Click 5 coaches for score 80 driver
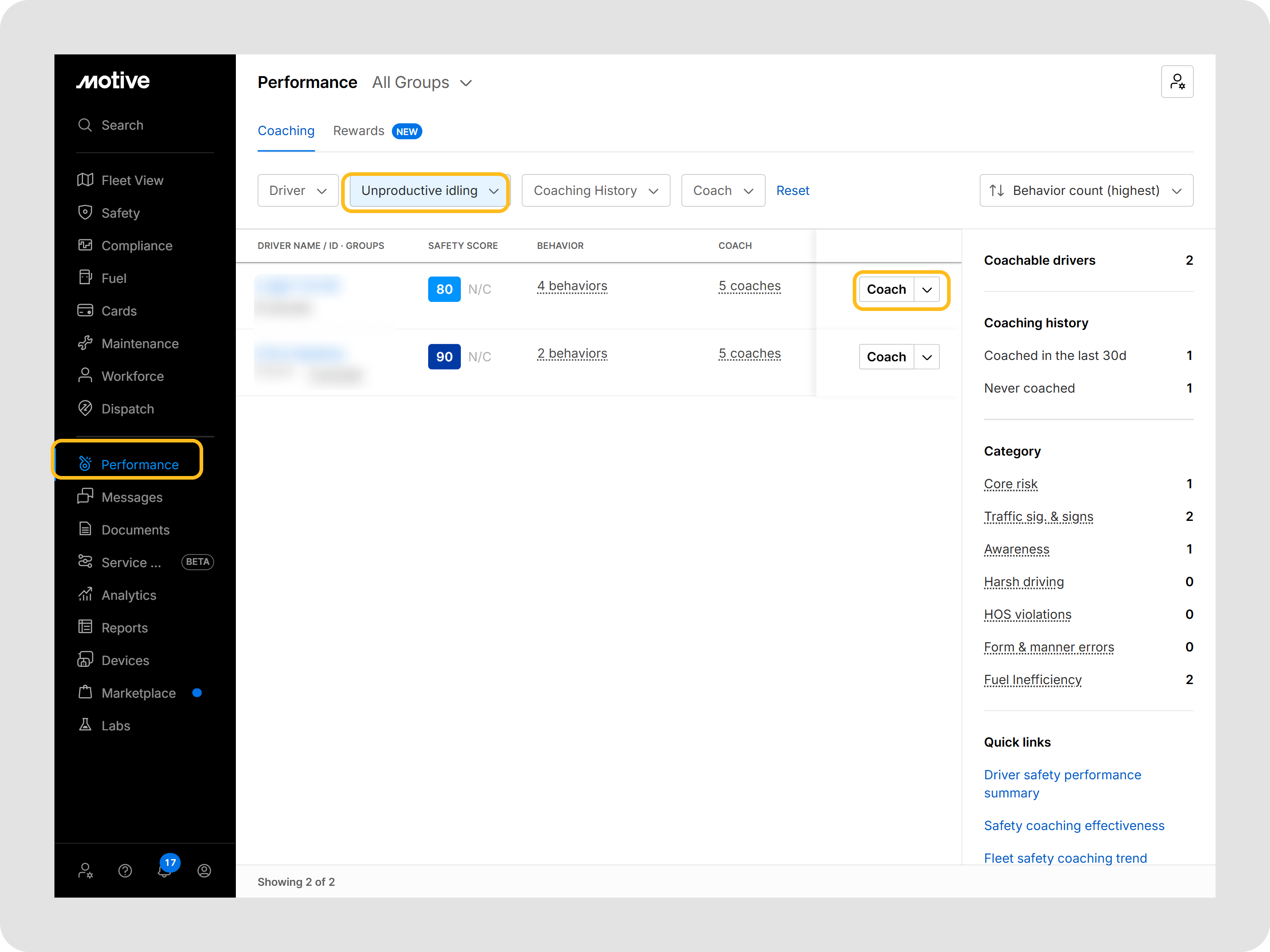Viewport: 1270px width, 952px height. coord(749,286)
